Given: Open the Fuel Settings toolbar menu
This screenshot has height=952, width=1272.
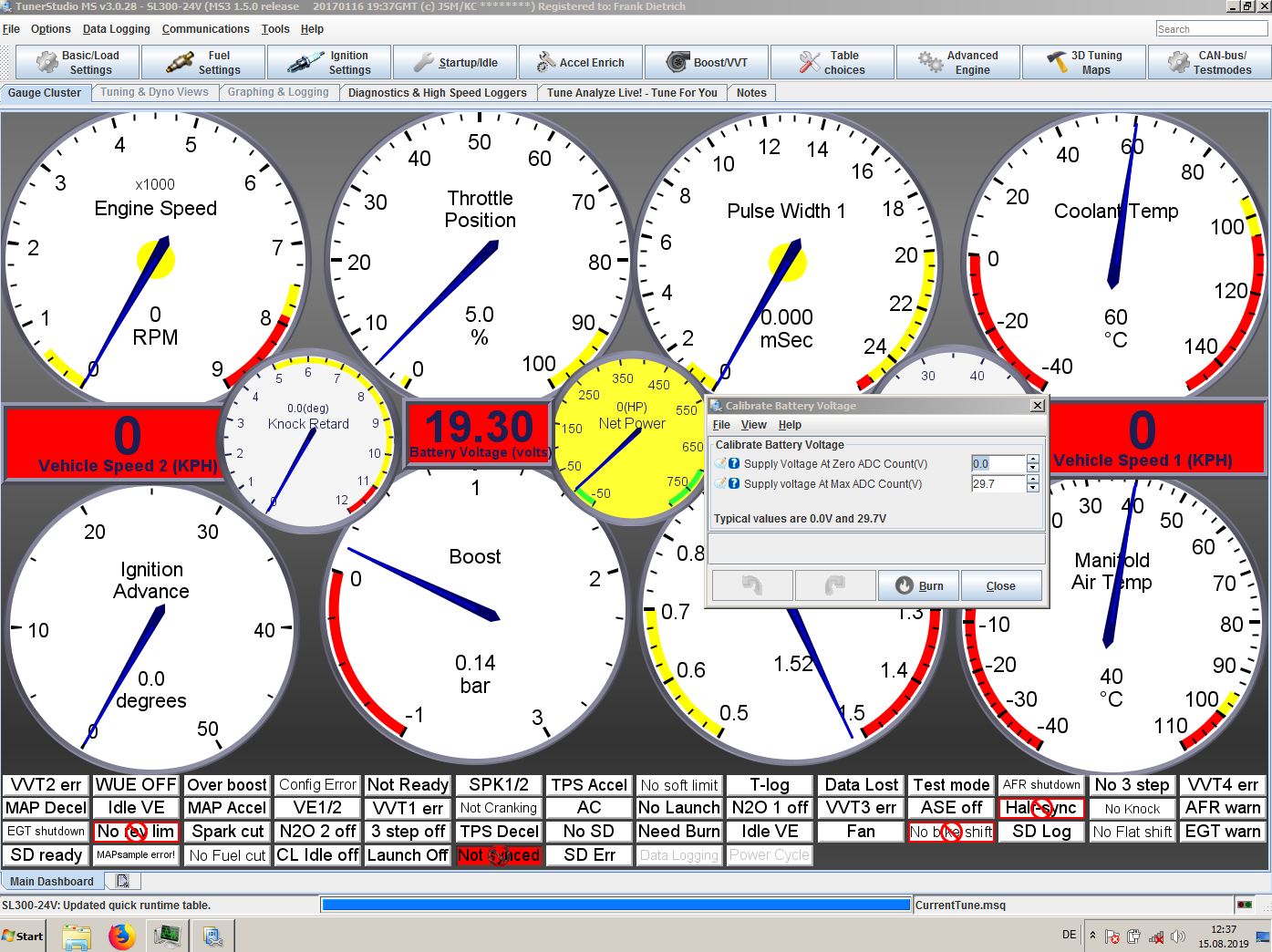Looking at the screenshot, I should 203,62.
